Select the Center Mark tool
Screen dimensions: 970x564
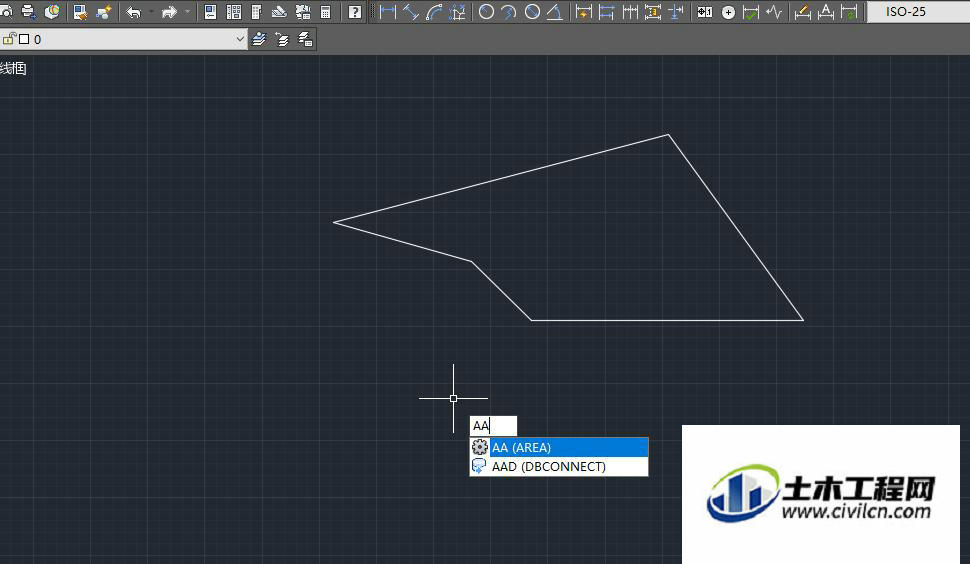click(728, 12)
